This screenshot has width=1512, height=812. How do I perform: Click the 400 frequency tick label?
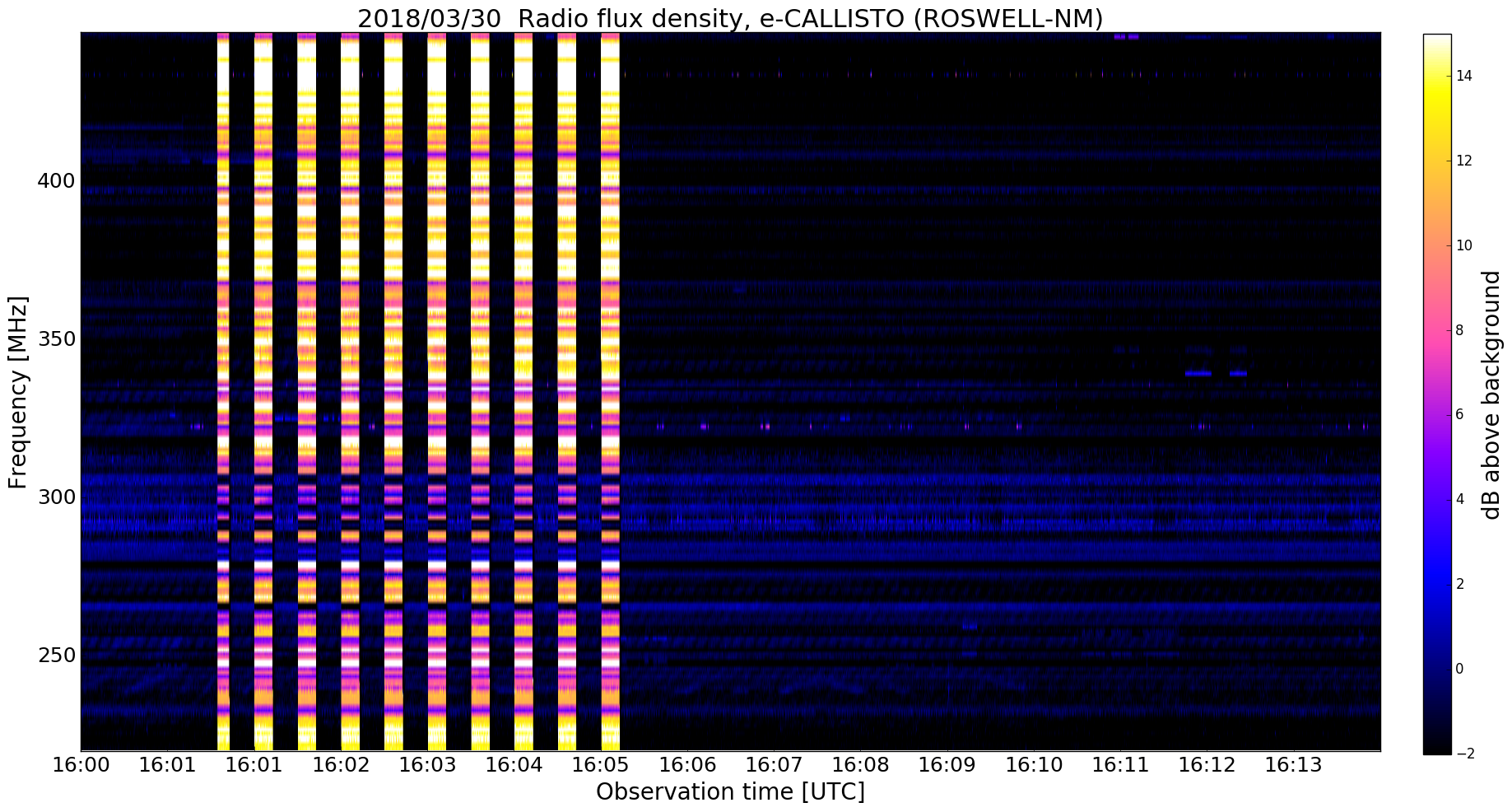56,180
